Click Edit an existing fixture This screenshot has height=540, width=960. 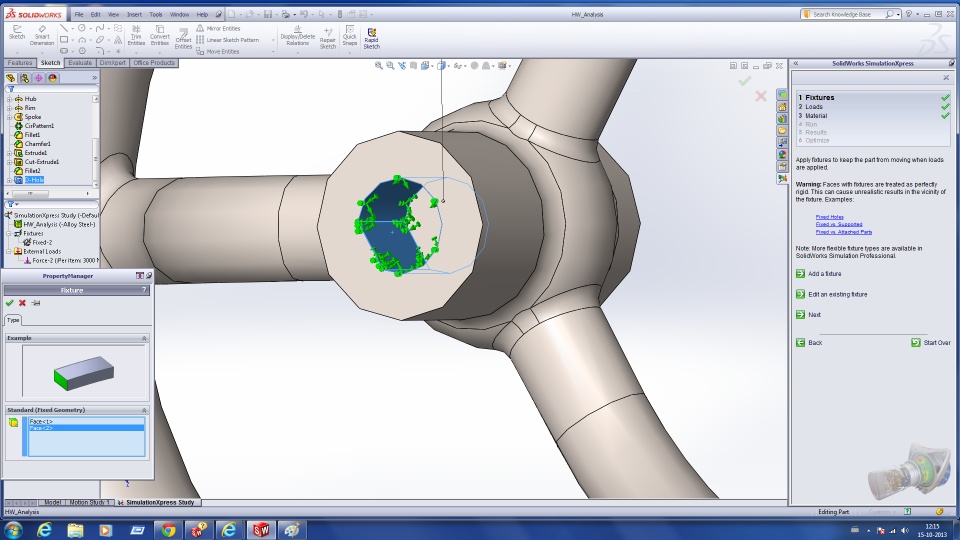click(x=831, y=294)
